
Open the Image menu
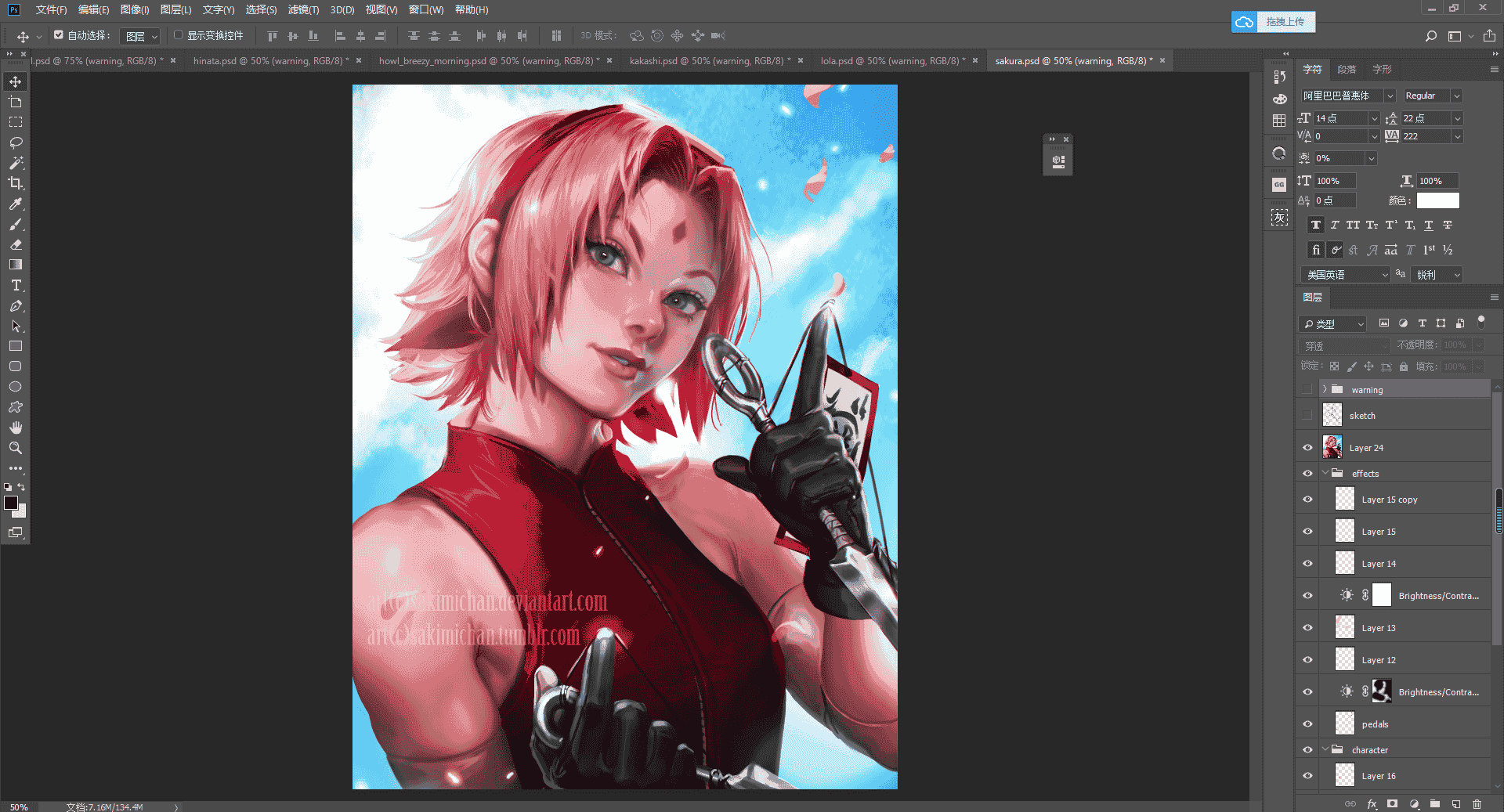(x=135, y=9)
